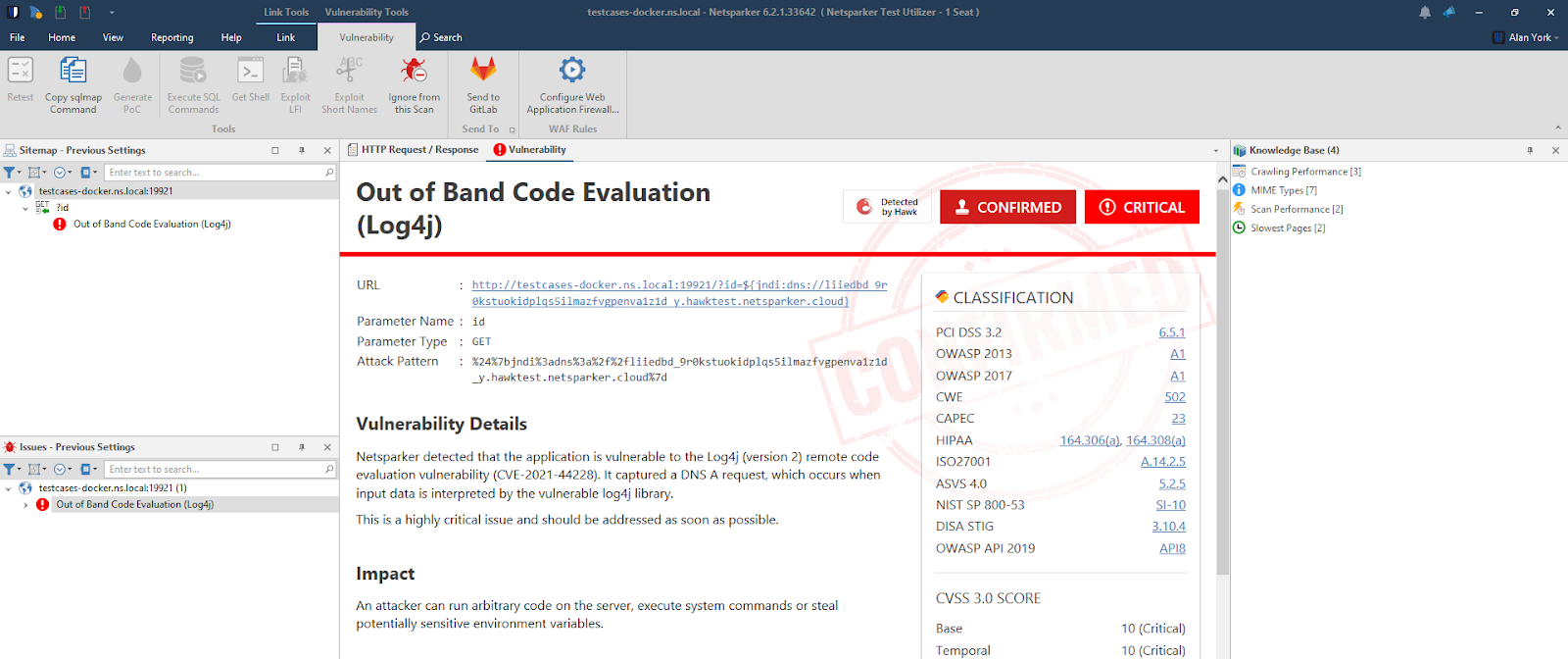Click Ignore from this Scan bug icon
Image resolution: width=1568 pixels, height=659 pixels.
[414, 71]
